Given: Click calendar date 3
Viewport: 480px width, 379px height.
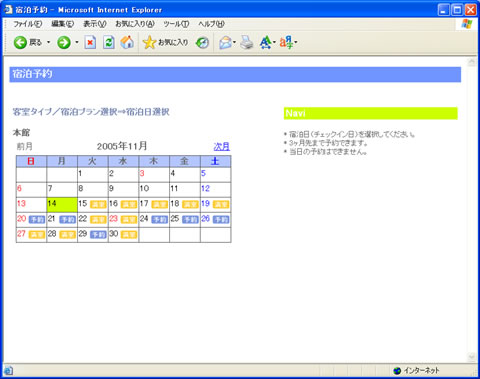Looking at the screenshot, I should 142,173.
